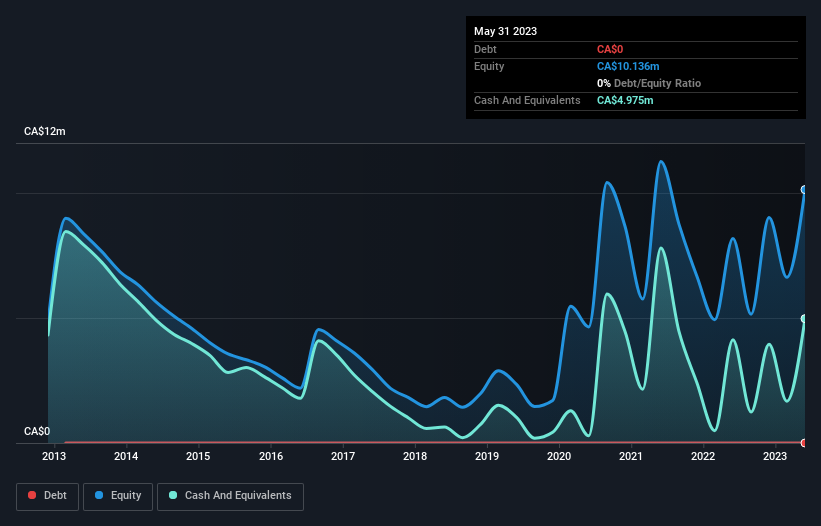Viewport: 821px width, 526px height.
Task: Click the Cash And Equivalents tooltip label
Action: (x=527, y=100)
